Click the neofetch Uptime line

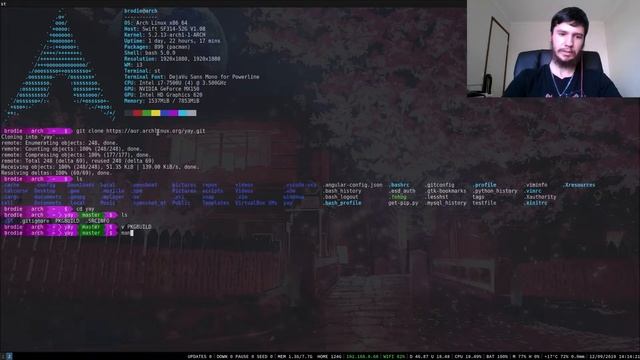pyautogui.click(x=172, y=41)
